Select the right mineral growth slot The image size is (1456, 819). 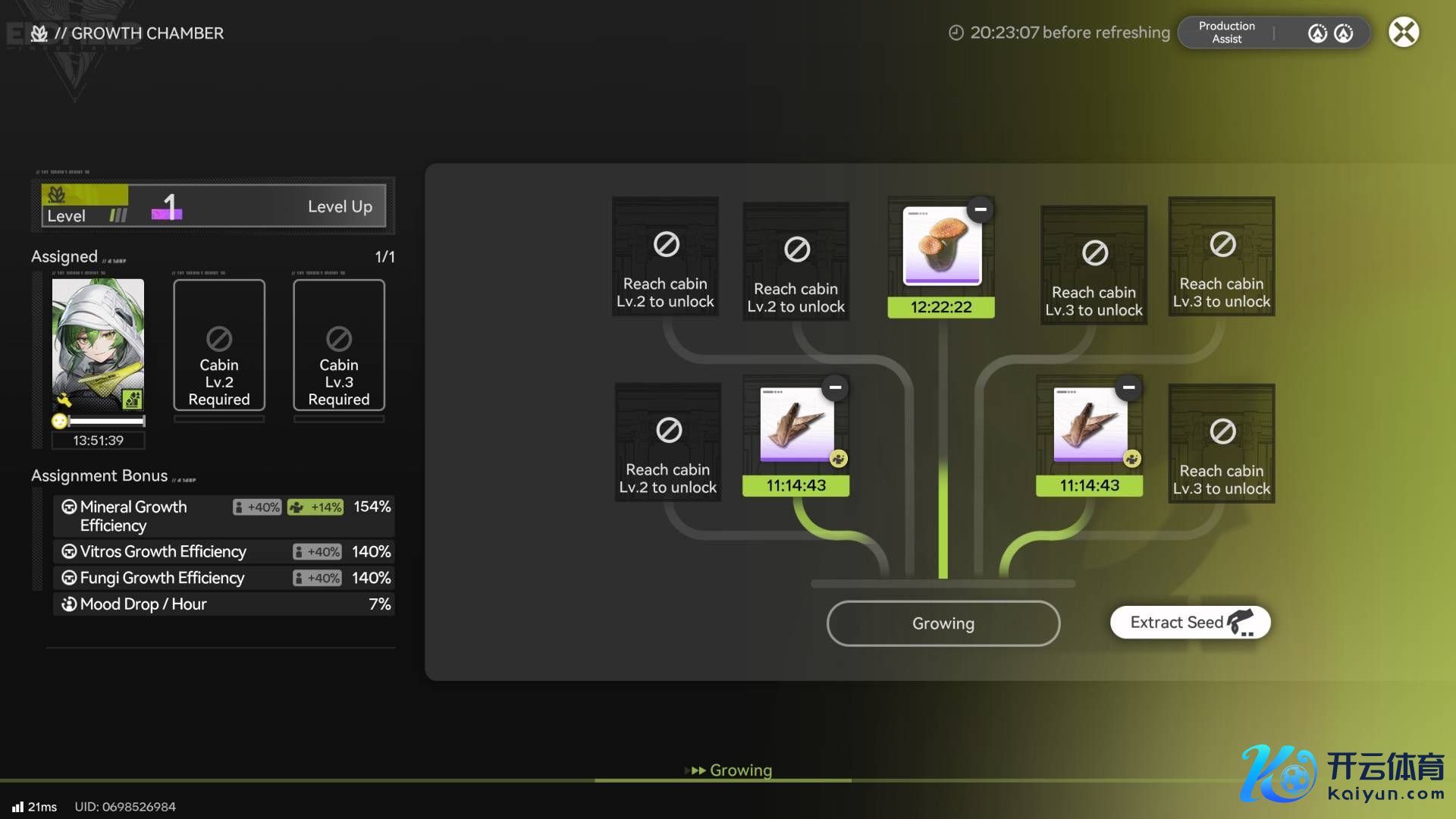pos(1089,425)
